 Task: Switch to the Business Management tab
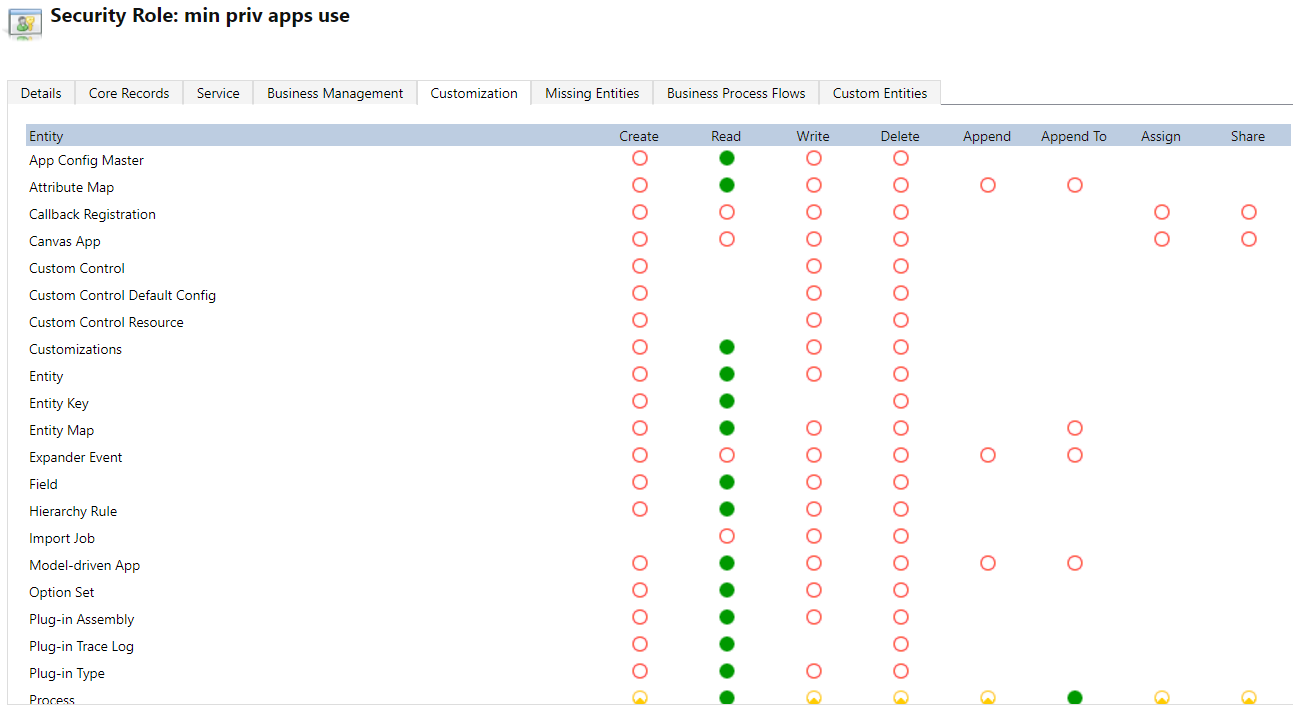[x=335, y=93]
